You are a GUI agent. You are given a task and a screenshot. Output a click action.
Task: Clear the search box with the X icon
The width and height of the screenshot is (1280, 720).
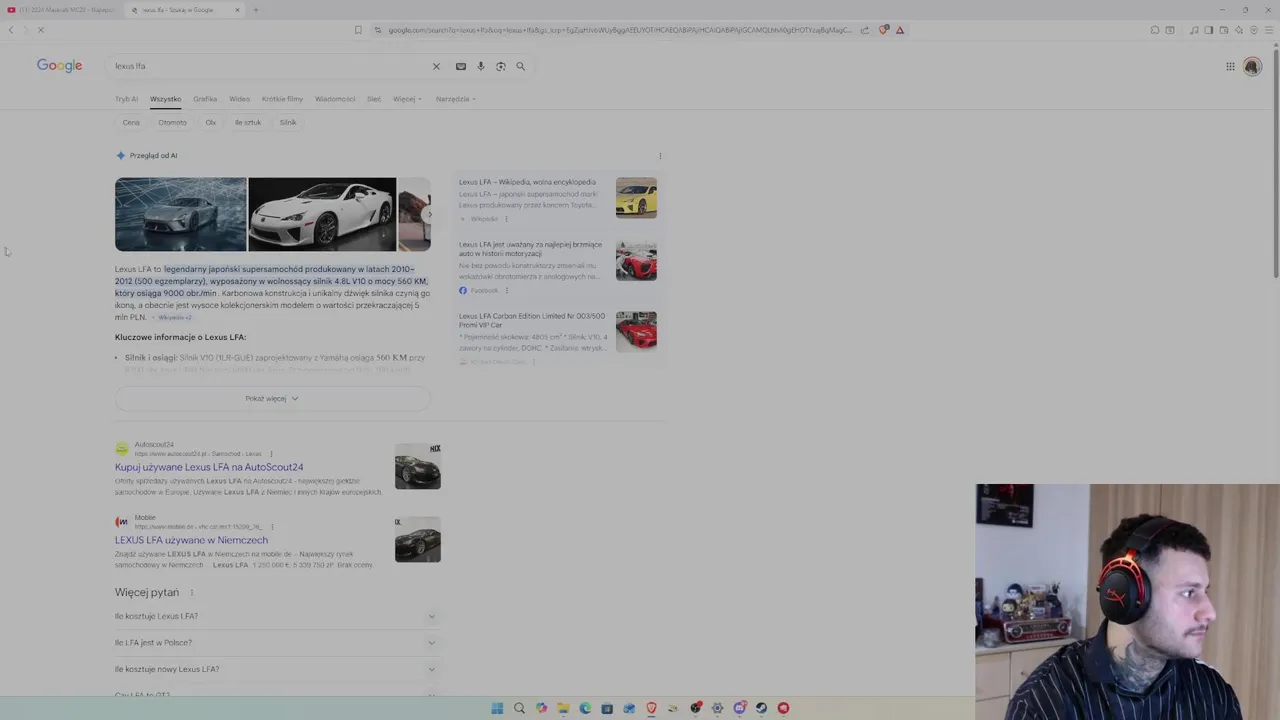click(436, 66)
